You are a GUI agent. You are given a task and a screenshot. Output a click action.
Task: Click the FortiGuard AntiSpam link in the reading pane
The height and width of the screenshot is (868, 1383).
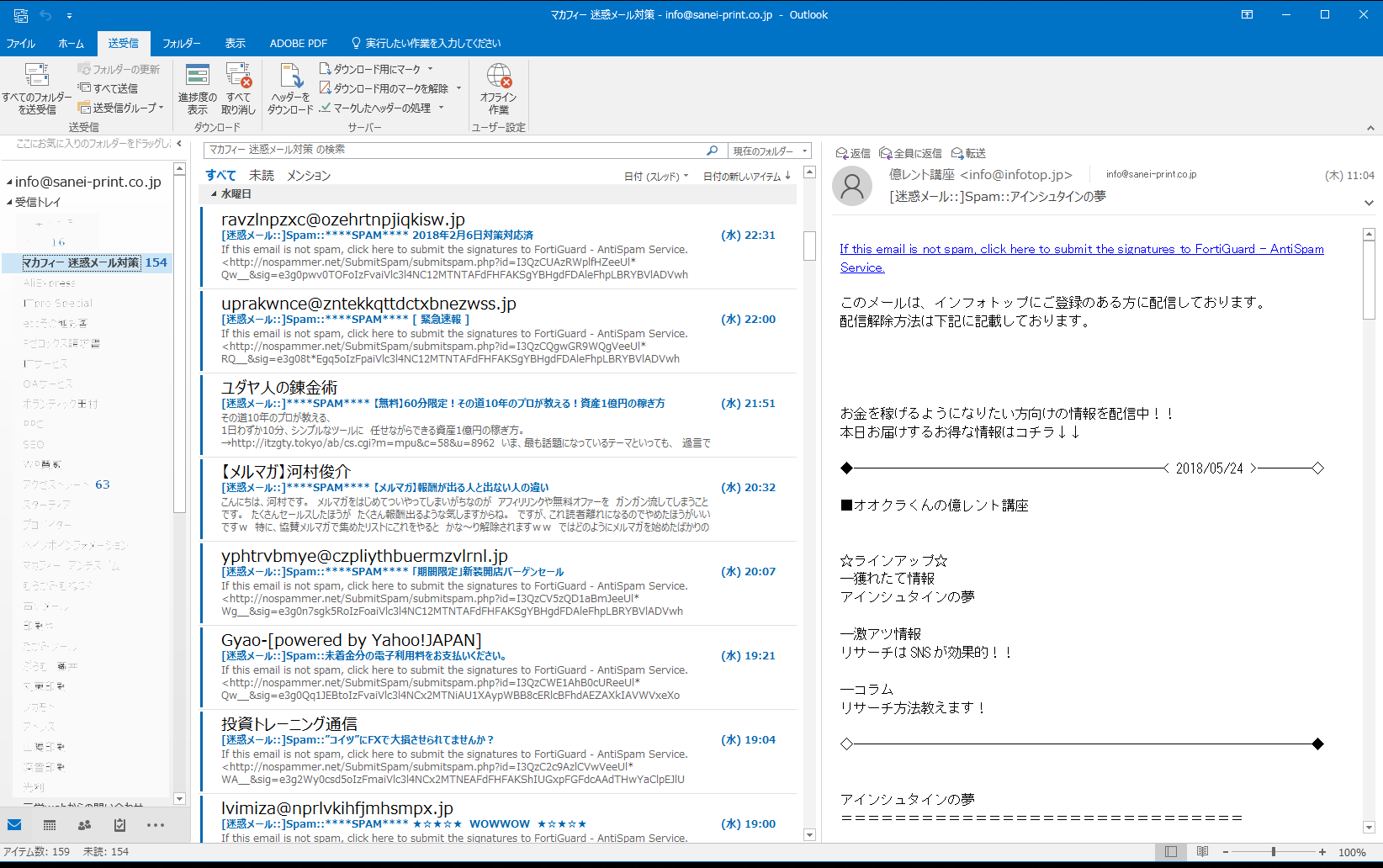(1082, 258)
